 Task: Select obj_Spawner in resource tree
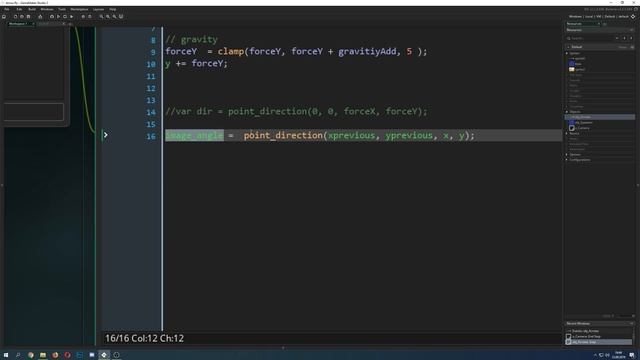coord(583,122)
